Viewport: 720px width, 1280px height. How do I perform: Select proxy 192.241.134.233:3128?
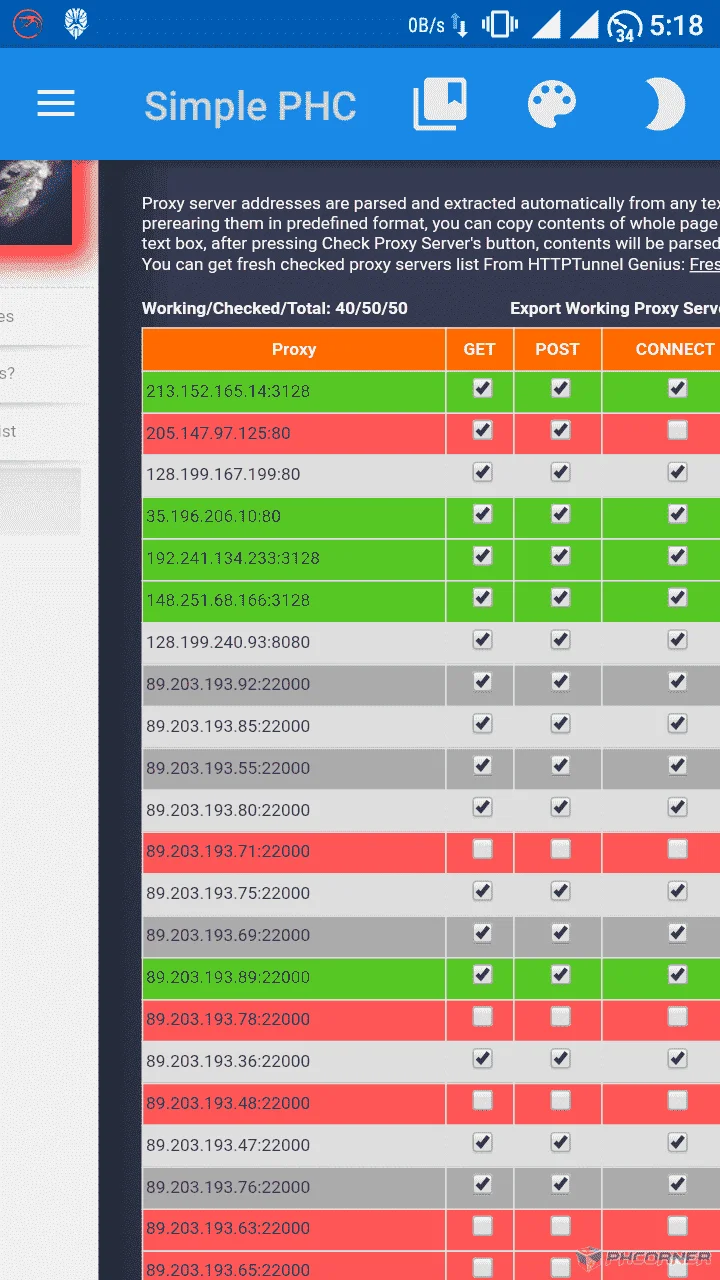(x=233, y=559)
